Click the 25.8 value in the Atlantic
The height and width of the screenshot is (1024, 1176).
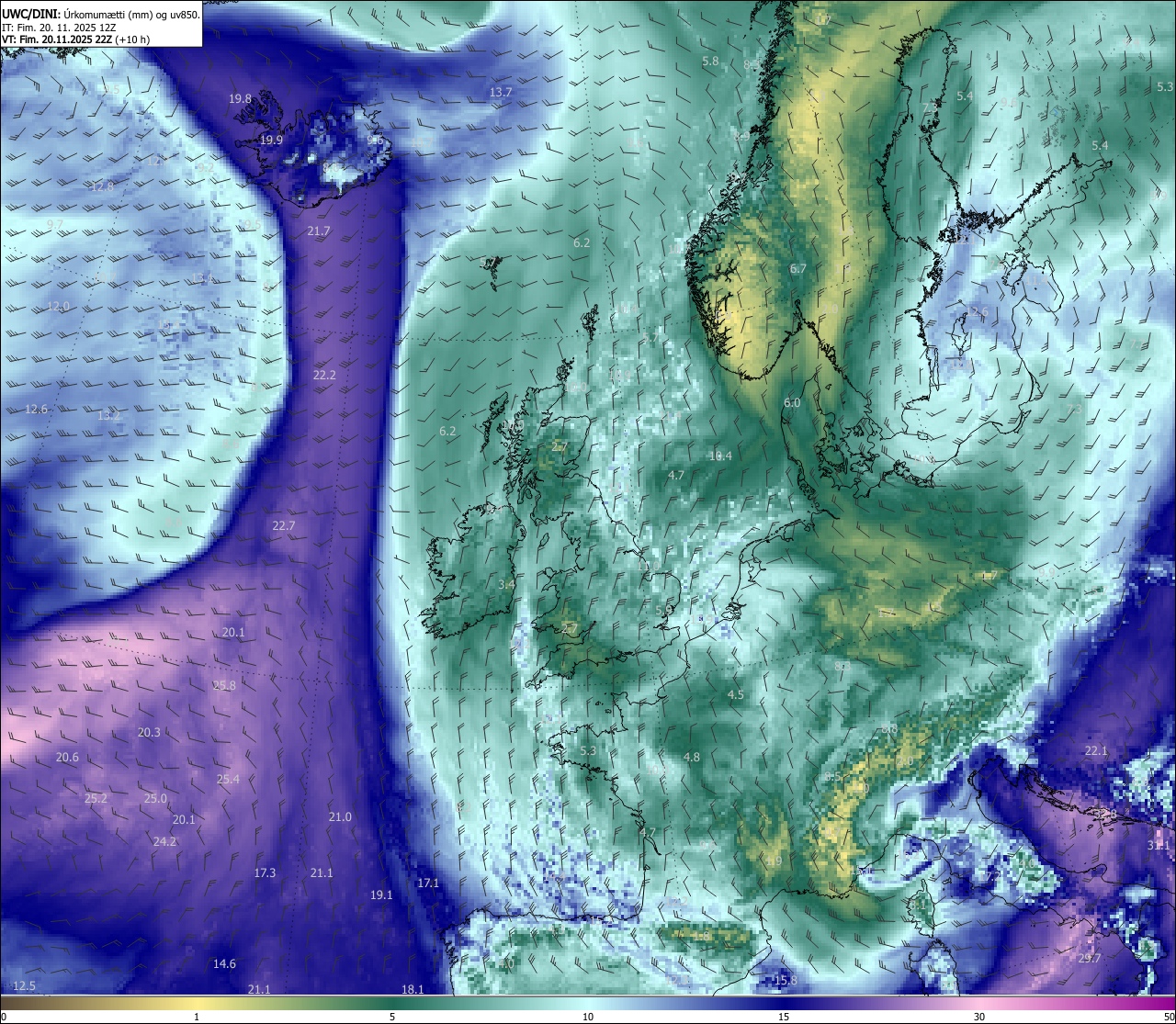[x=224, y=686]
